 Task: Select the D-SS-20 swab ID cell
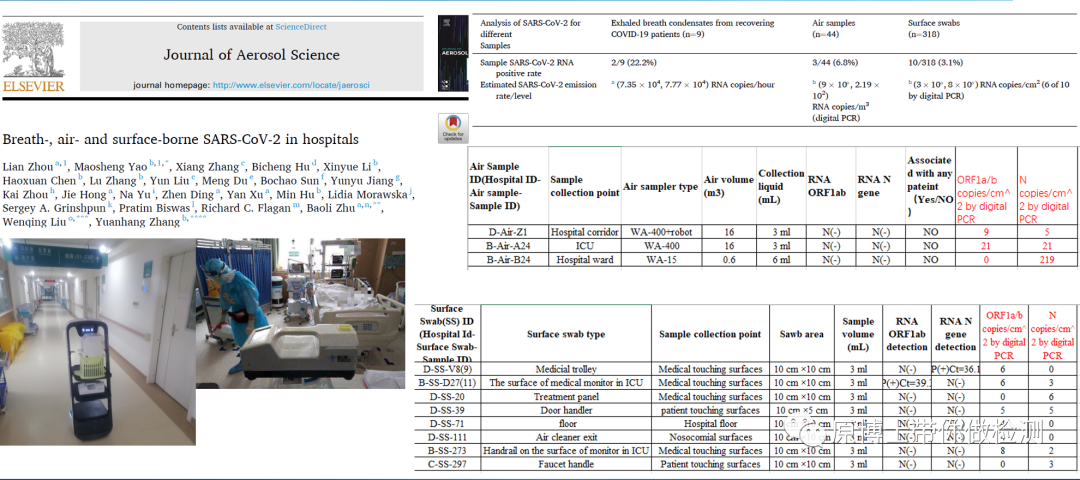(x=448, y=397)
